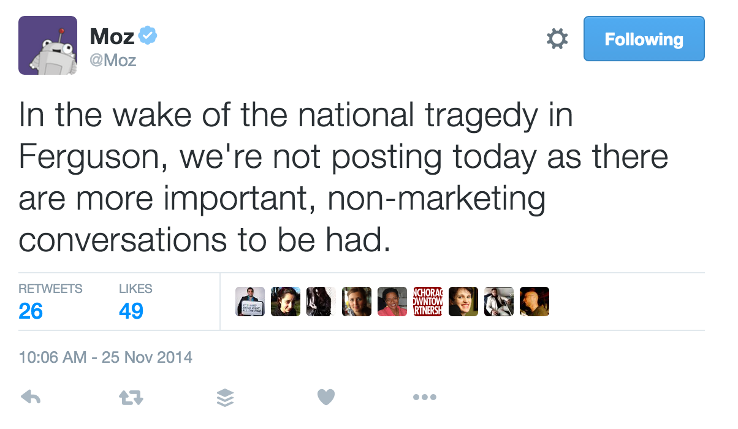This screenshot has height=429, width=738.
Task: Retweet this Moz tweet
Action: pos(130,397)
